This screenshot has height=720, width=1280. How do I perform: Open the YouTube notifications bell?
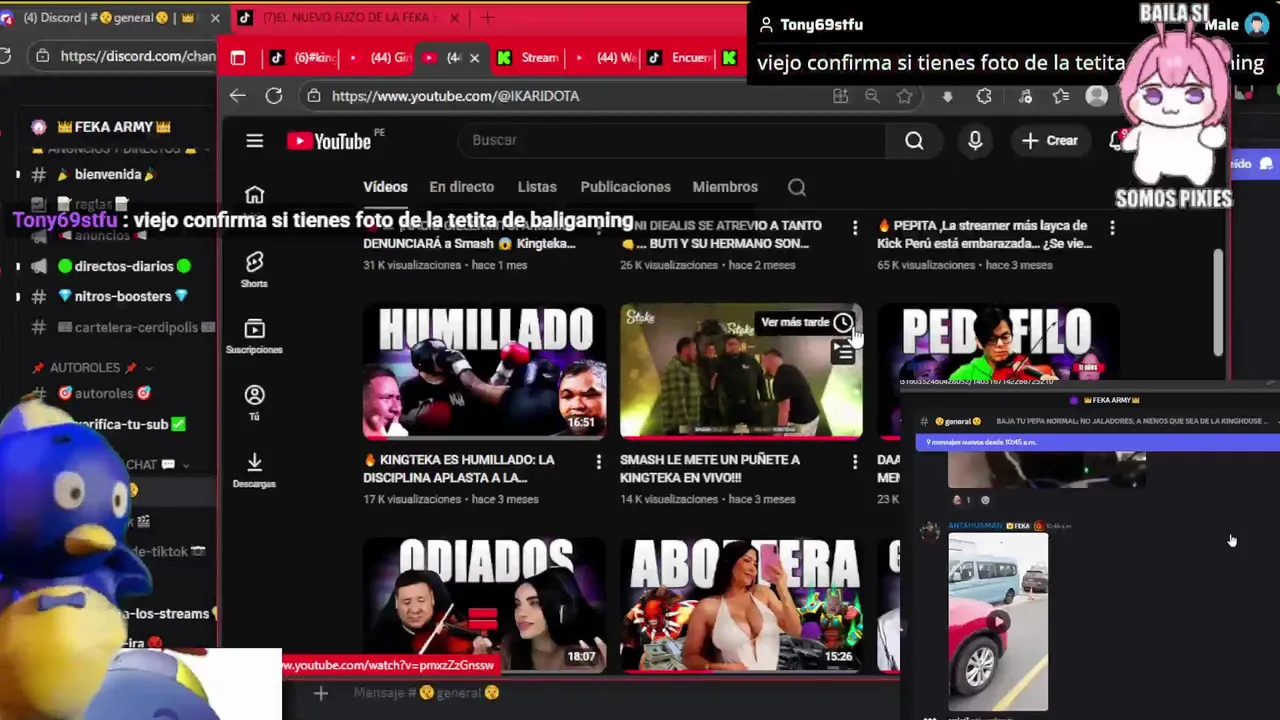pos(1117,141)
